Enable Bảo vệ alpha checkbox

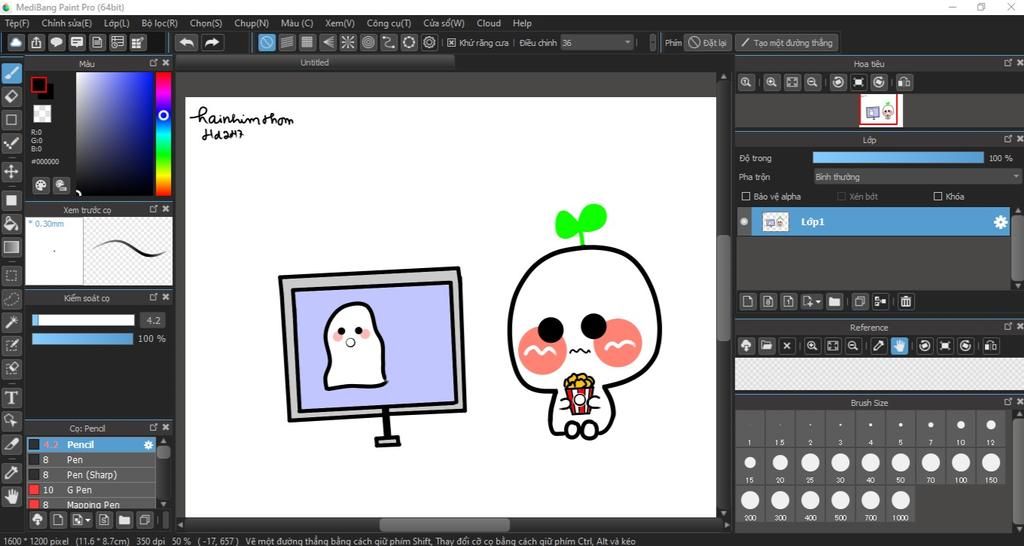[746, 196]
